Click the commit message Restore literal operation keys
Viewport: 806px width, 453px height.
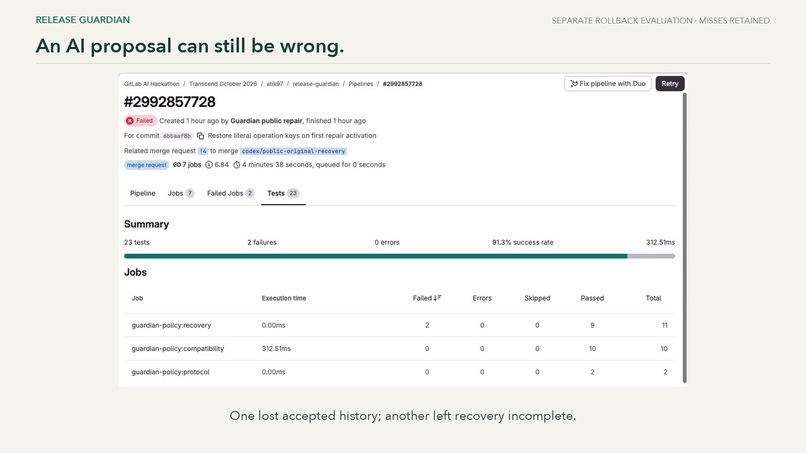292,136
